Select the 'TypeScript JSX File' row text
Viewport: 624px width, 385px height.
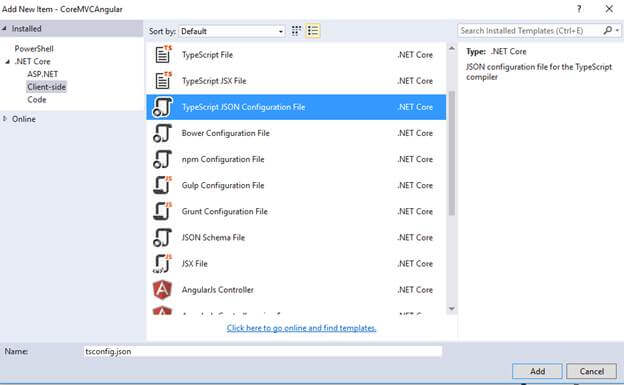(214, 81)
